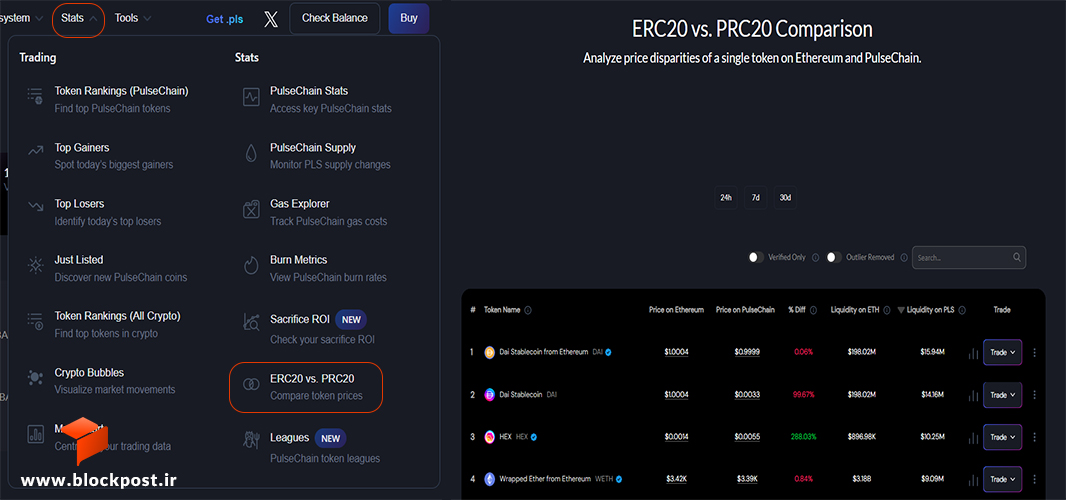Click the Token Name info icon
The width and height of the screenshot is (1066, 500).
click(x=528, y=310)
